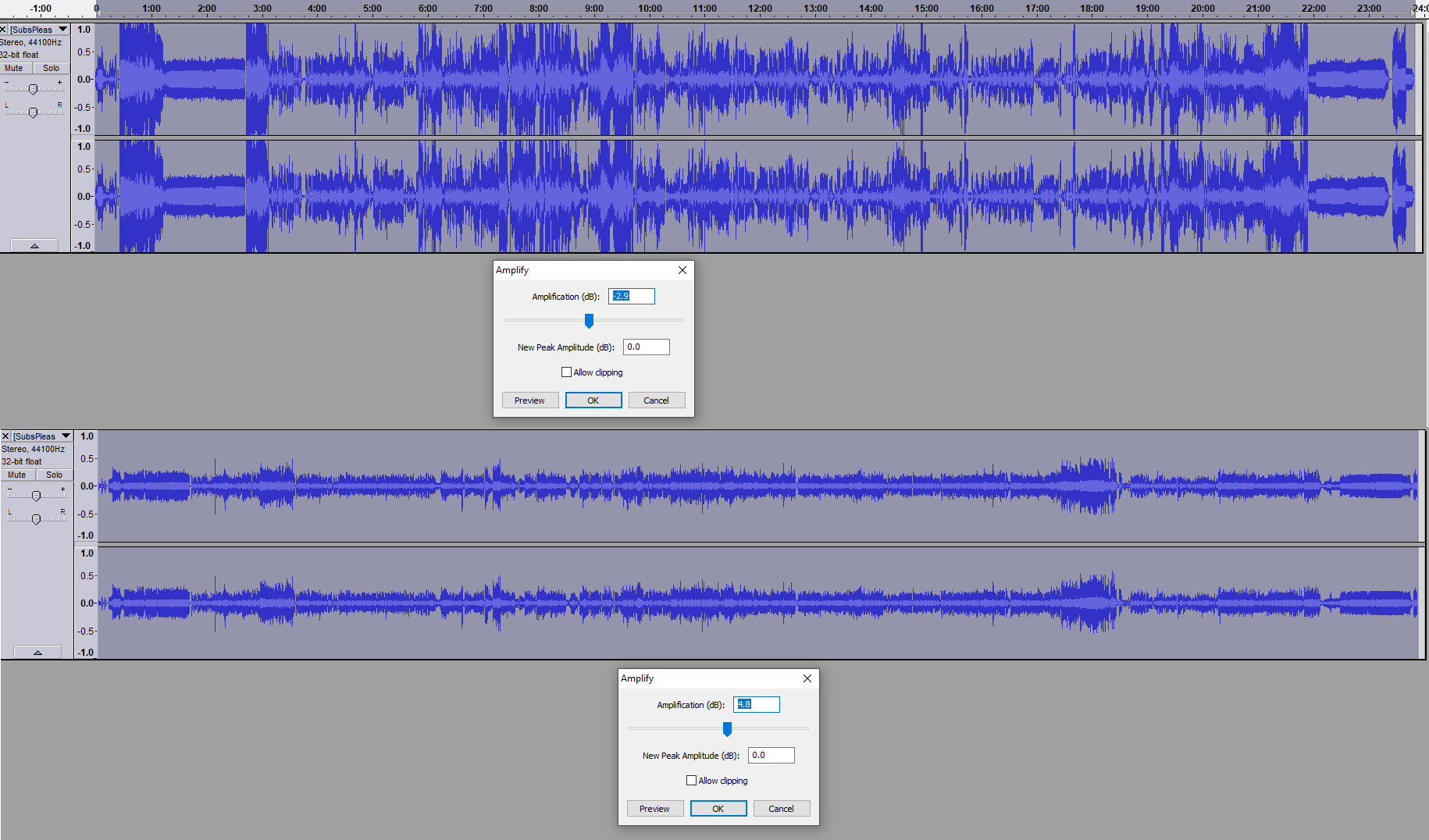Click the amplification slider handle in the -2.9 dialog
Image resolution: width=1429 pixels, height=840 pixels.
tap(590, 321)
